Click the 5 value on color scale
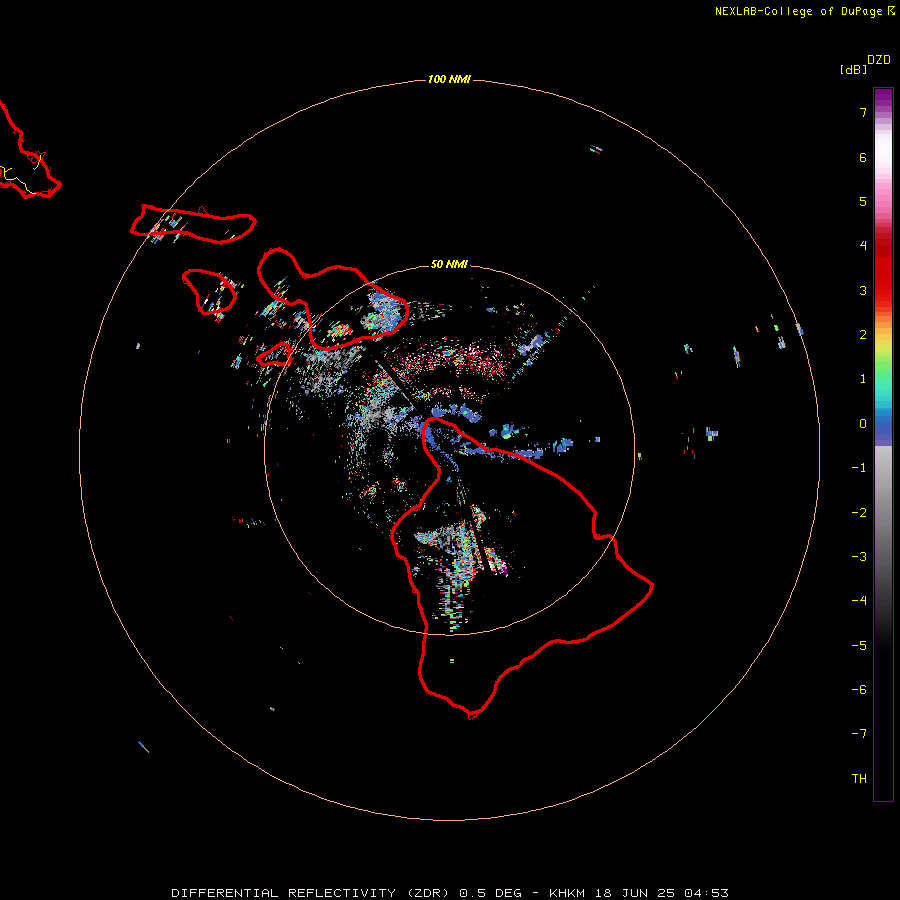The image size is (900, 900). point(863,201)
